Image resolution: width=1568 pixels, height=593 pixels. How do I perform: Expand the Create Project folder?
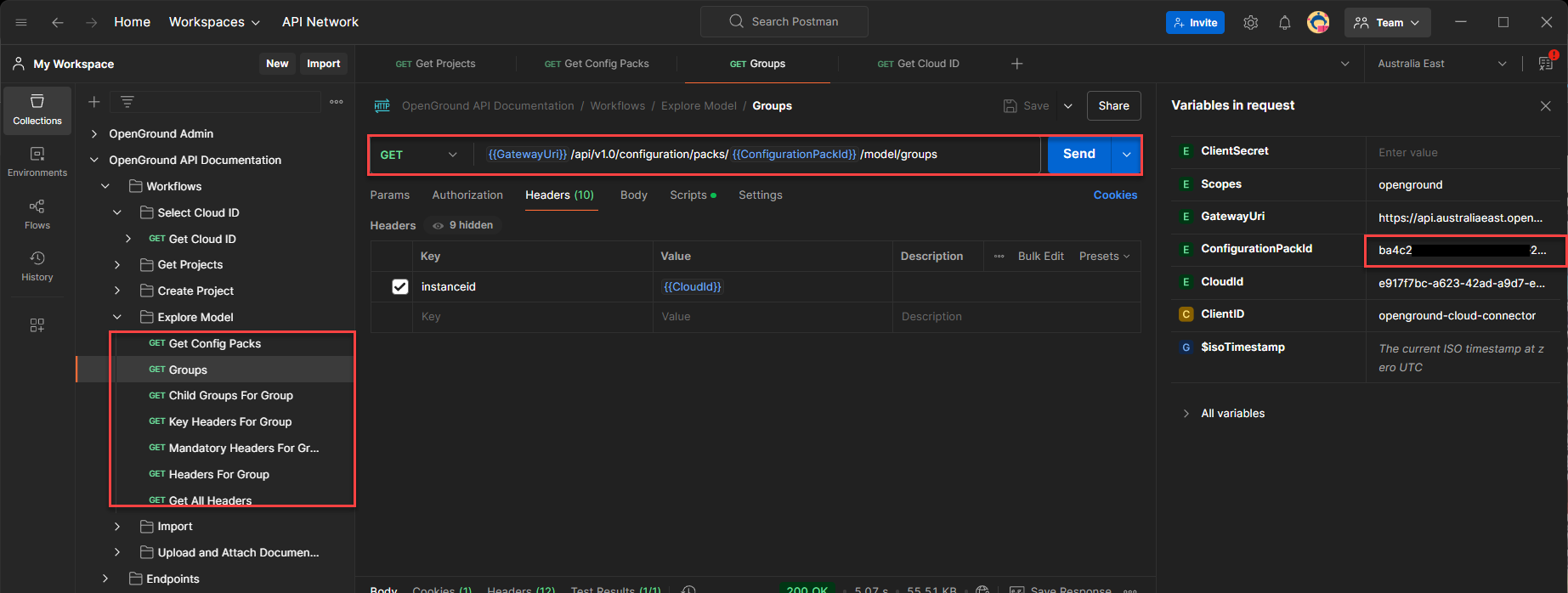(117, 291)
